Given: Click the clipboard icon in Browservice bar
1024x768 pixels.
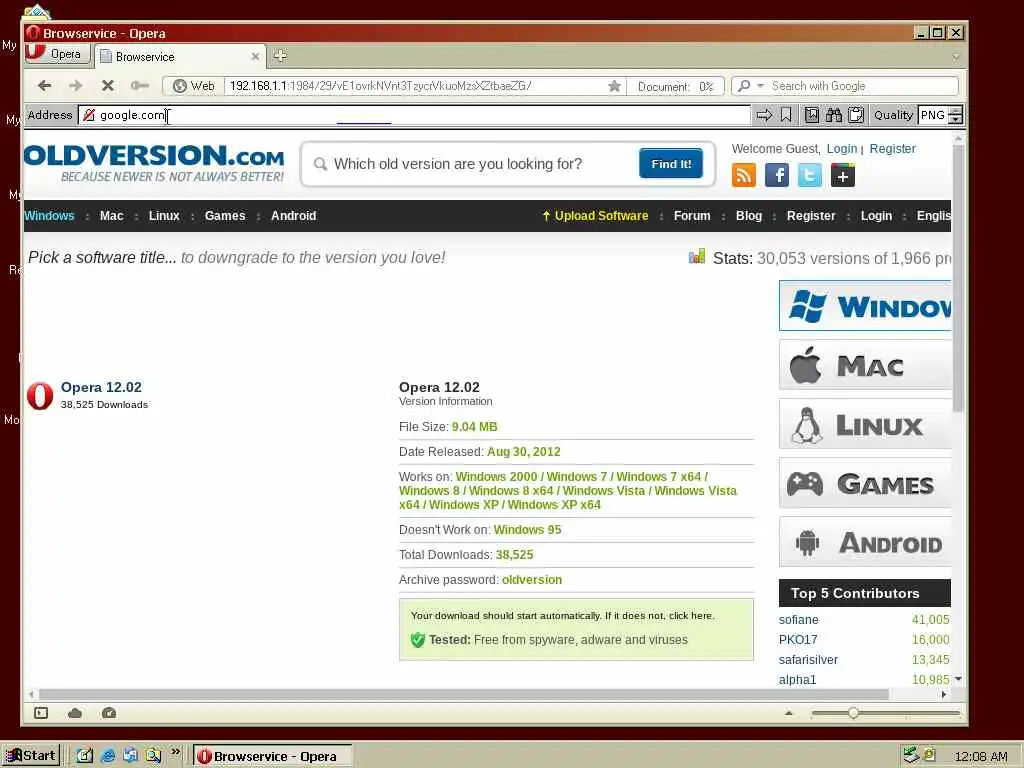Looking at the screenshot, I should 856,116.
